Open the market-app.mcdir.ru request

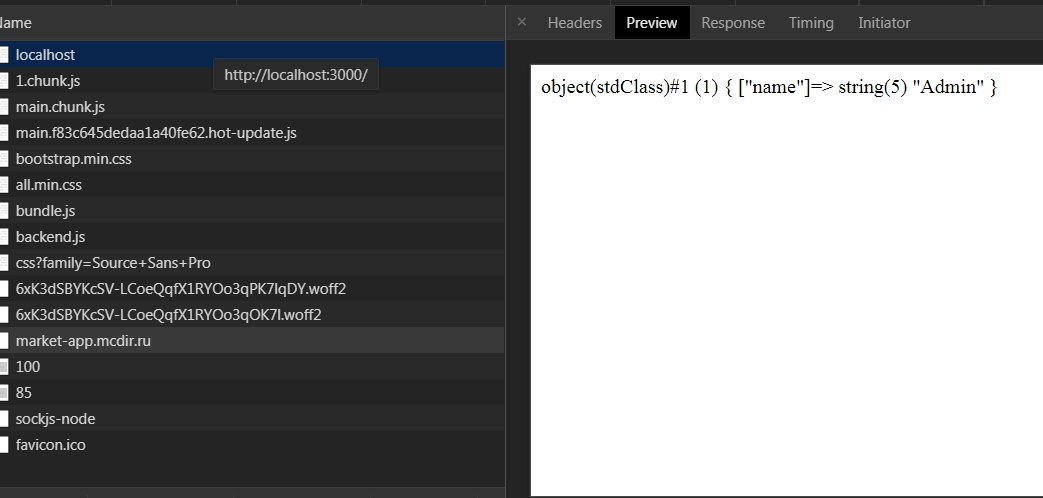pos(252,340)
